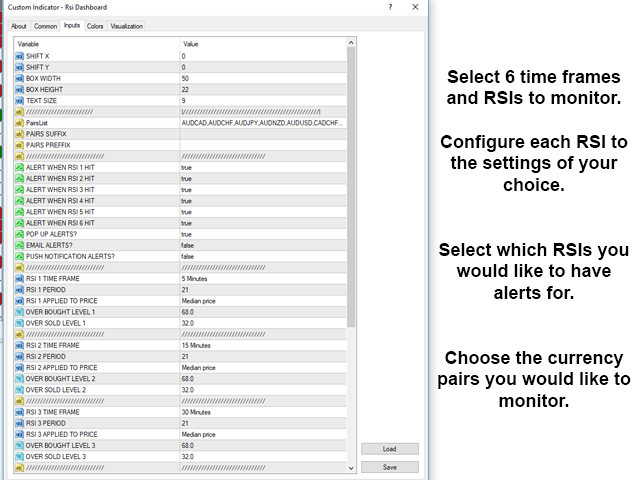Click the OVER BOUGHT LEVEL 1 icon
The height and width of the screenshot is (480, 640).
pyautogui.click(x=20, y=312)
